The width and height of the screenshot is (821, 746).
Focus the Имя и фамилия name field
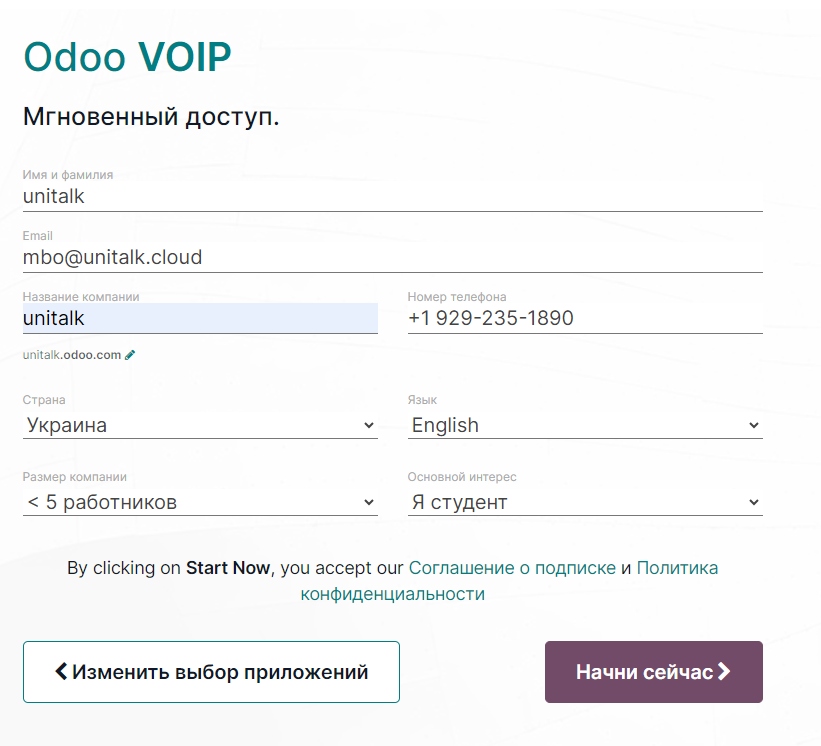click(x=392, y=197)
